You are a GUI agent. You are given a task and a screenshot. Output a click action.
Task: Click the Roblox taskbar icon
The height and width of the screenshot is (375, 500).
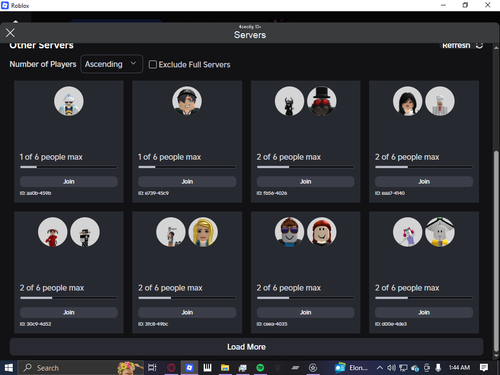coord(189,368)
